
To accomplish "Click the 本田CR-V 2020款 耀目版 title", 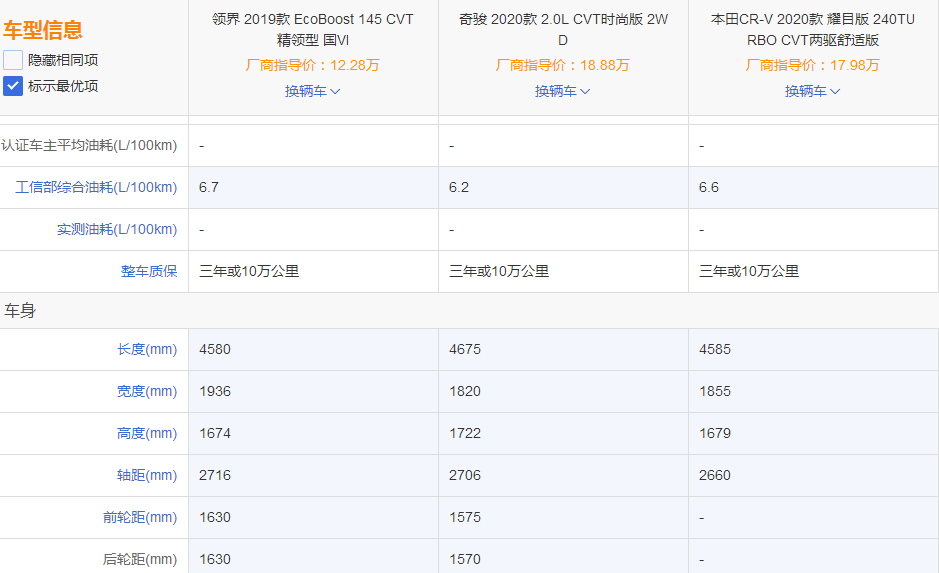I will click(x=813, y=29).
